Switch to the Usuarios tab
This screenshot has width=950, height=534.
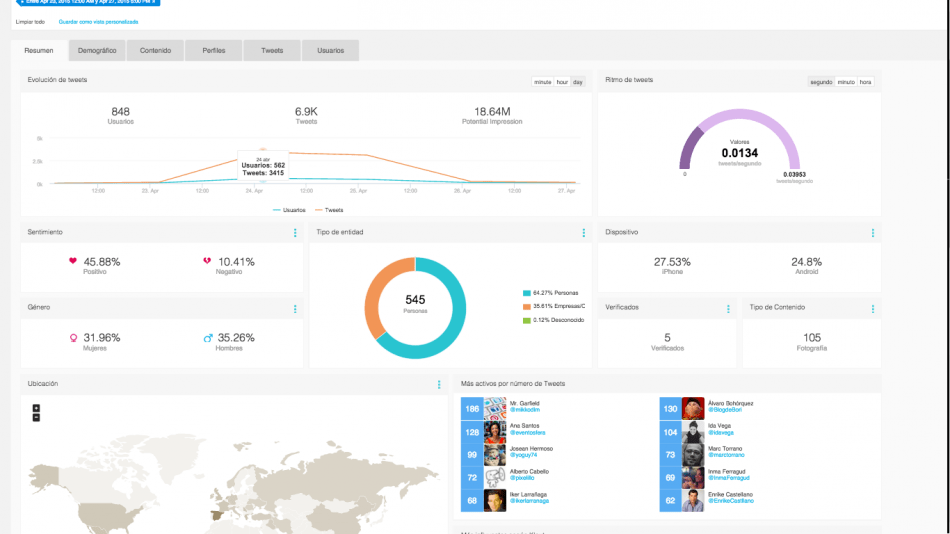click(x=330, y=50)
